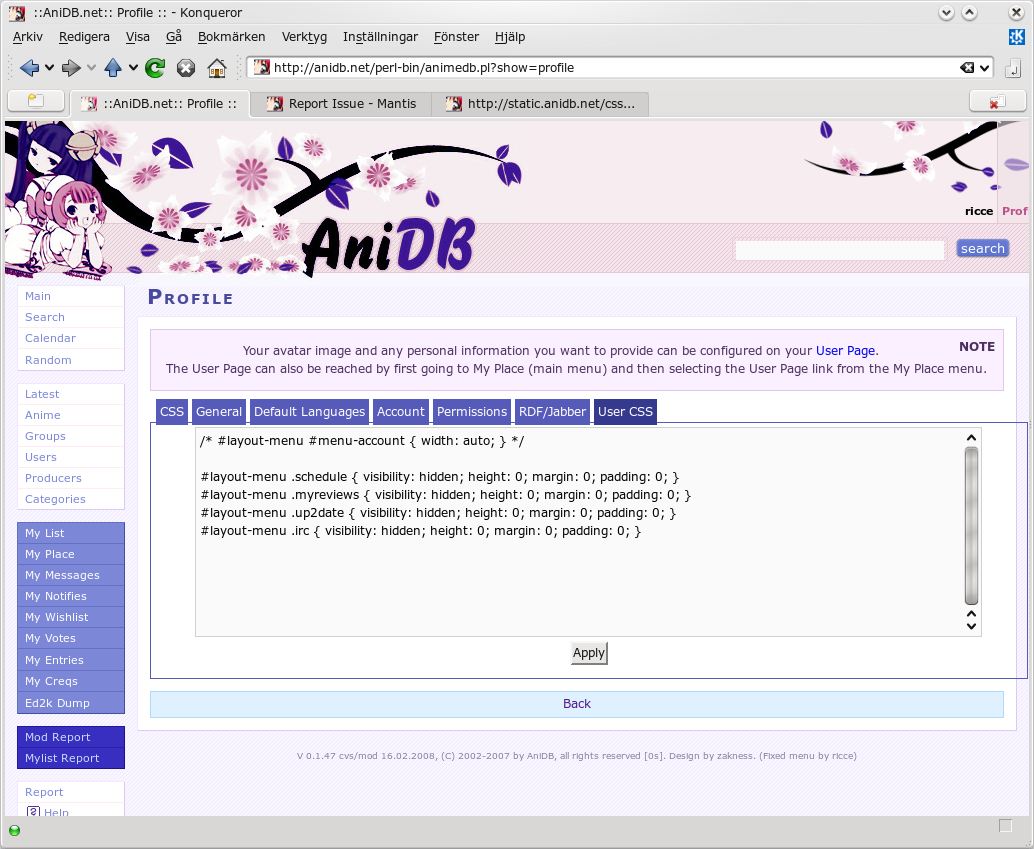Click the AniDB search input field
Image resolution: width=1034 pixels, height=849 pixels.
pyautogui.click(x=840, y=250)
